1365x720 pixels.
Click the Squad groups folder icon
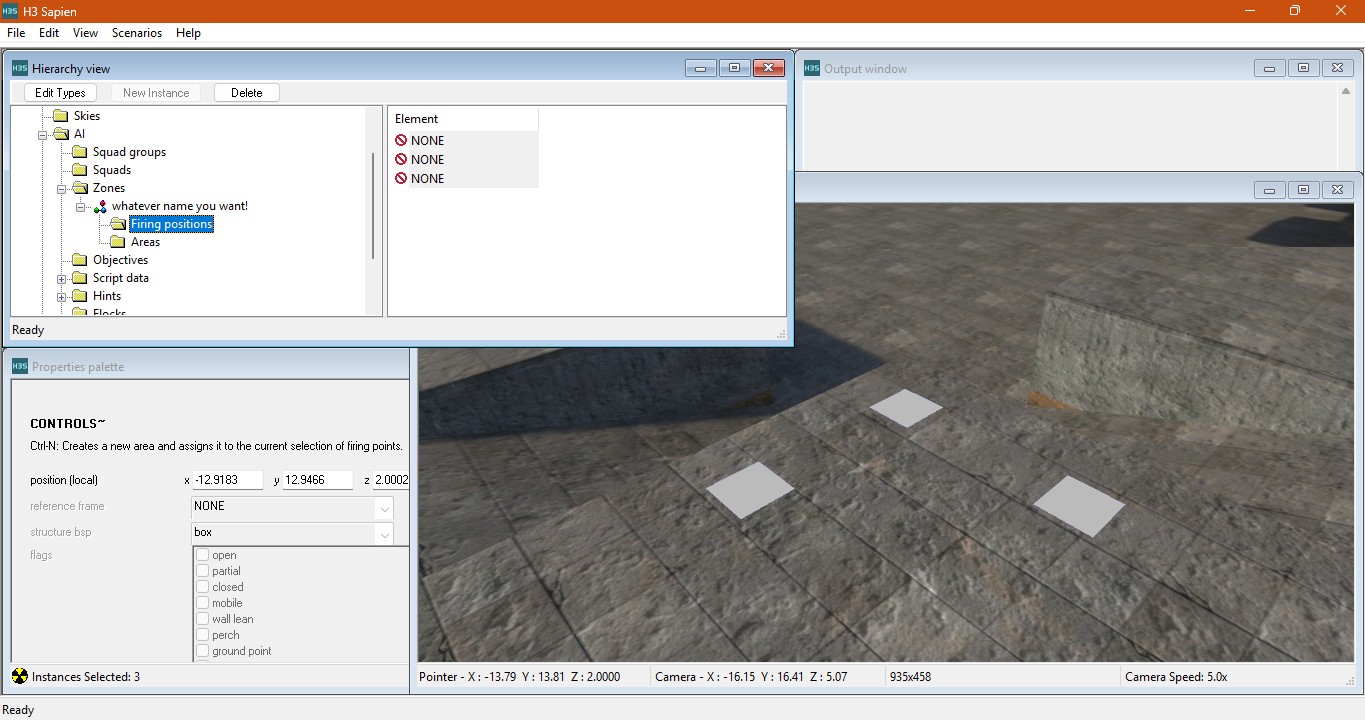(80, 152)
